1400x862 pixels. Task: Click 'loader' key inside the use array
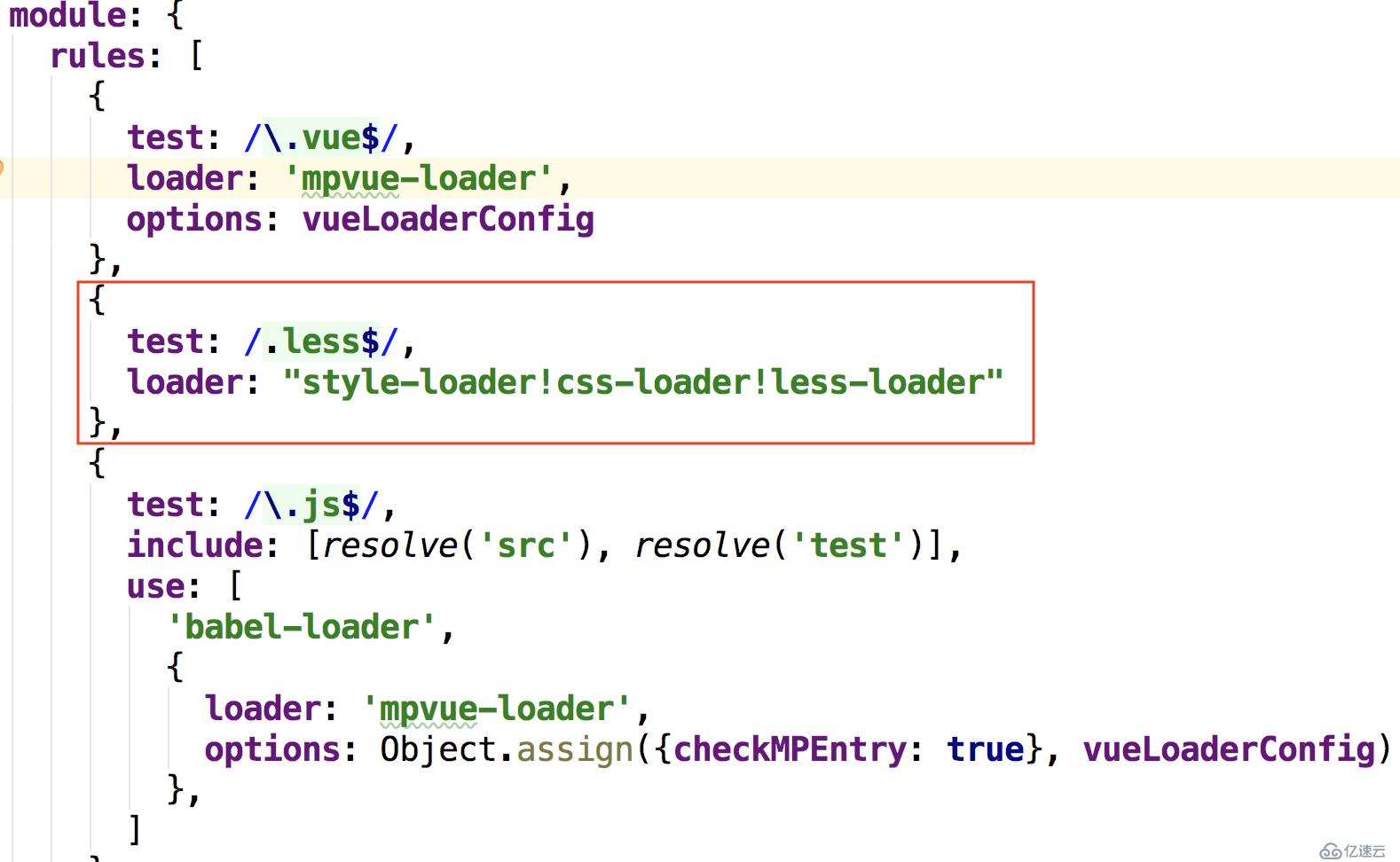click(x=263, y=709)
